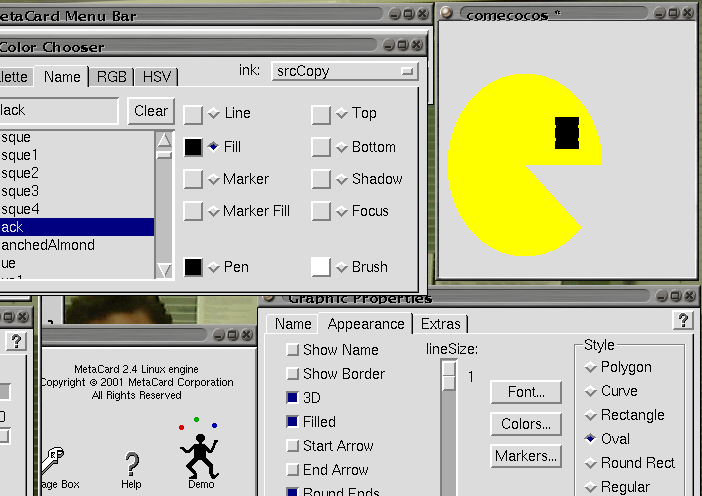The width and height of the screenshot is (702, 496).
Task: Click the comecocos window menu orb
Action: [x=445, y=12]
